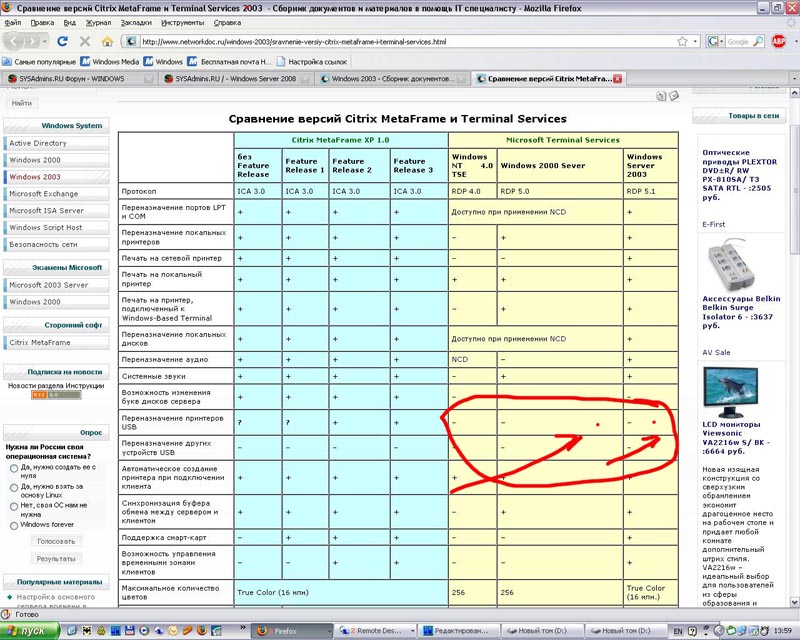Image resolution: width=800 pixels, height=640 pixels.
Task: Expand the Remote Des... taskbar group dropdown
Action: (412, 631)
